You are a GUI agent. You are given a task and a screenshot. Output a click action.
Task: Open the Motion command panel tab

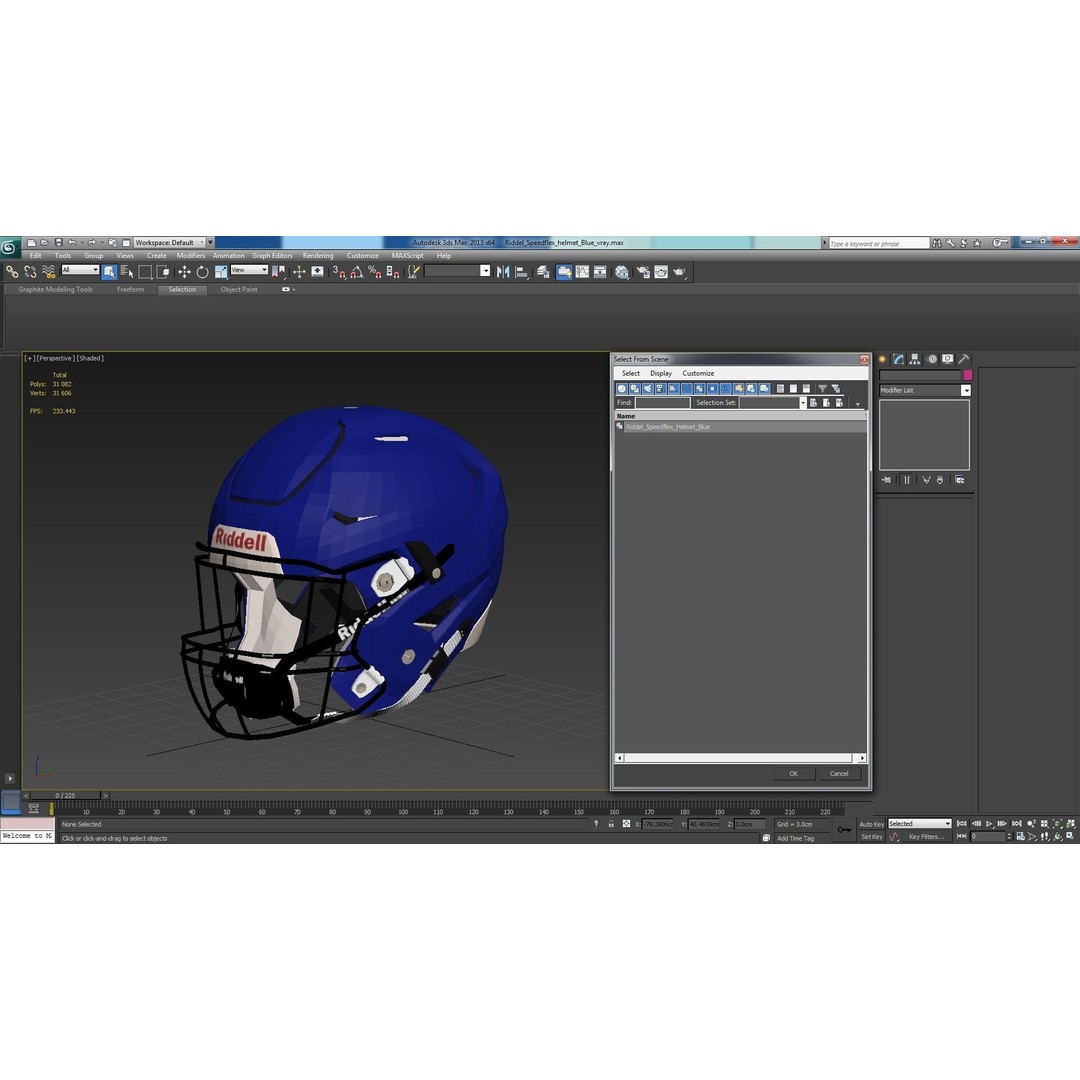pos(932,359)
